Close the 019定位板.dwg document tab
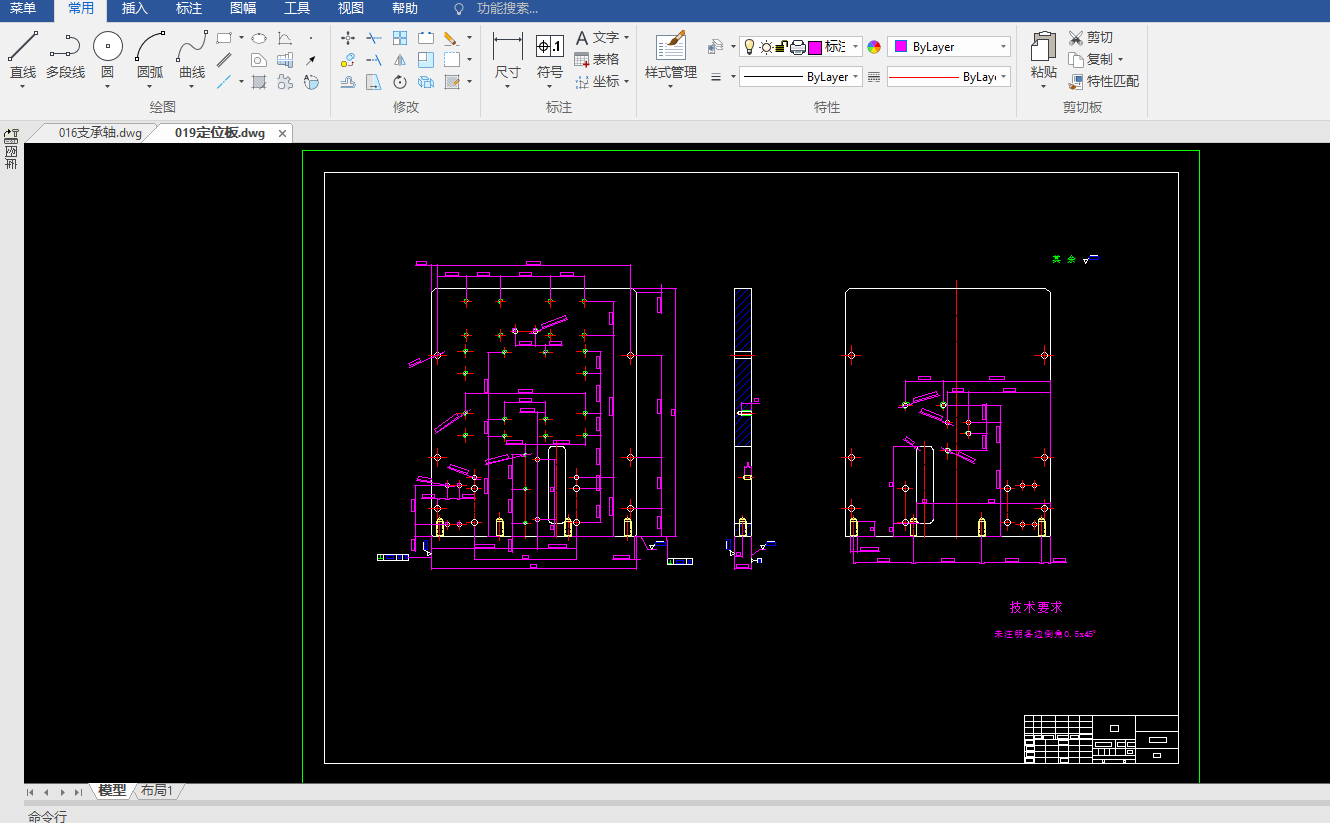Screen dimensions: 1330x823 283,133
